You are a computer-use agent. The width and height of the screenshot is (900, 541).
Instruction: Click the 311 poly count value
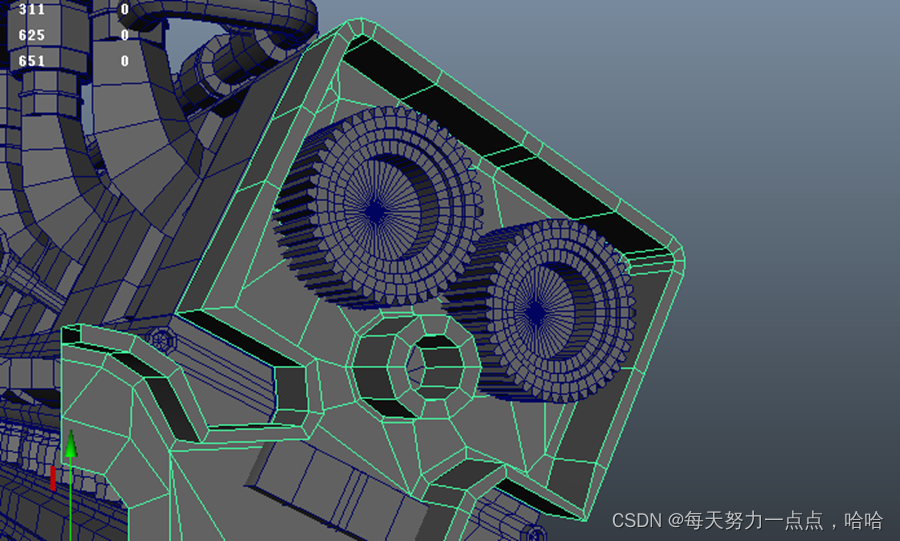pyautogui.click(x=32, y=9)
